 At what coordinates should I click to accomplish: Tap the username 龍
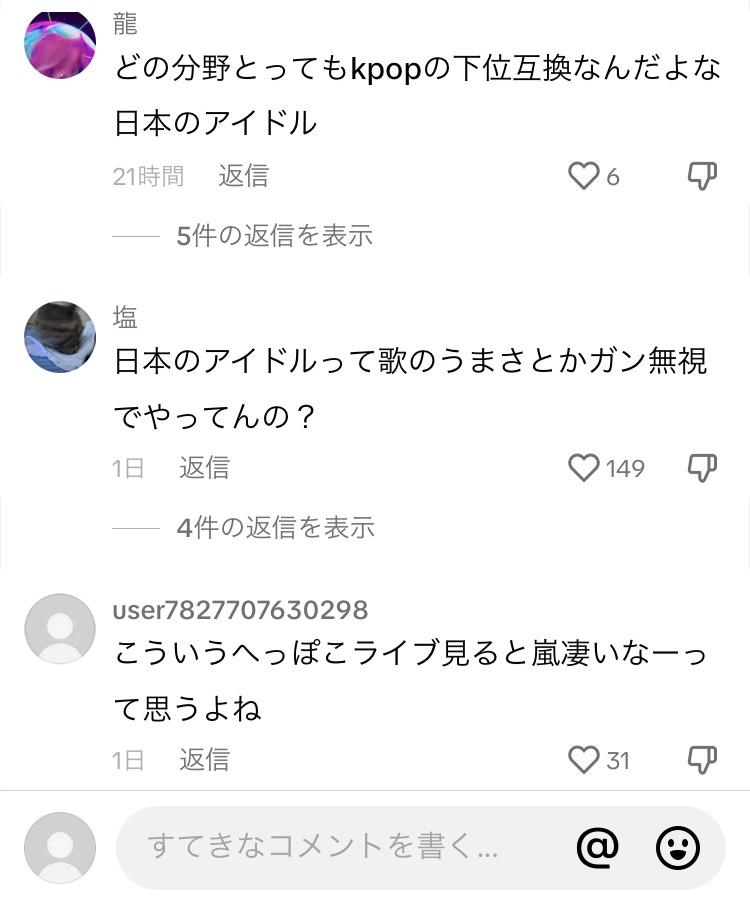tap(125, 24)
